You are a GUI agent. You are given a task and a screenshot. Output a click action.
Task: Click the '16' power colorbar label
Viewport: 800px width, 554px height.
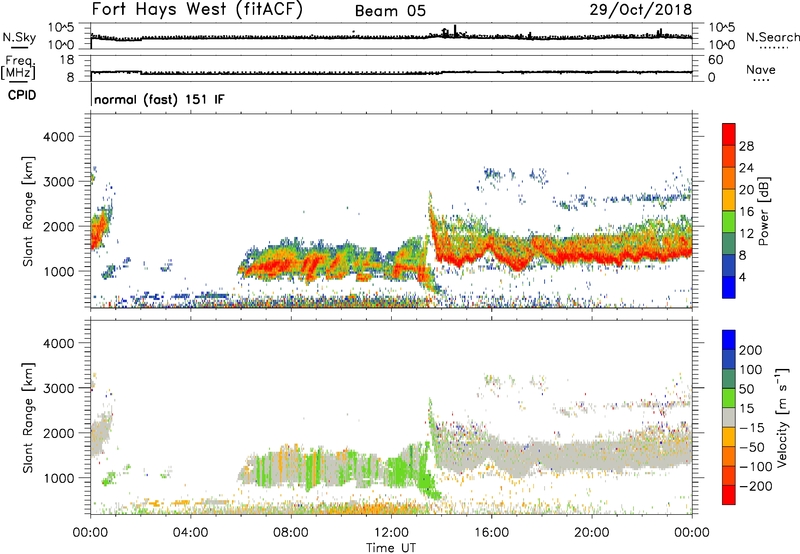click(x=746, y=212)
